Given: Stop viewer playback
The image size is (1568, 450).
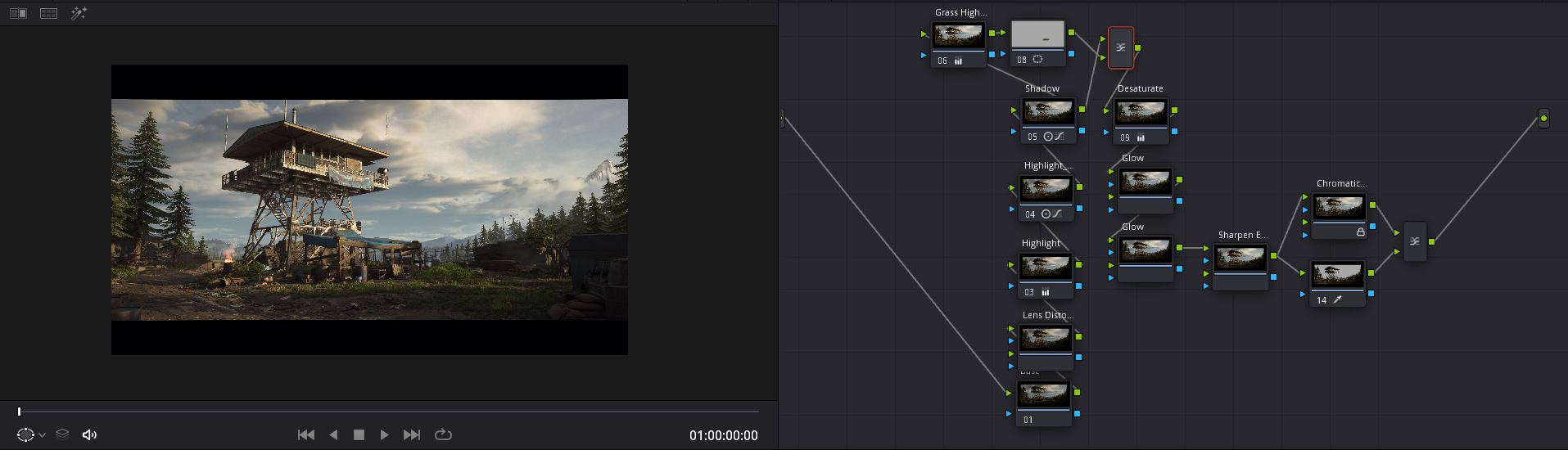Looking at the screenshot, I should (359, 434).
